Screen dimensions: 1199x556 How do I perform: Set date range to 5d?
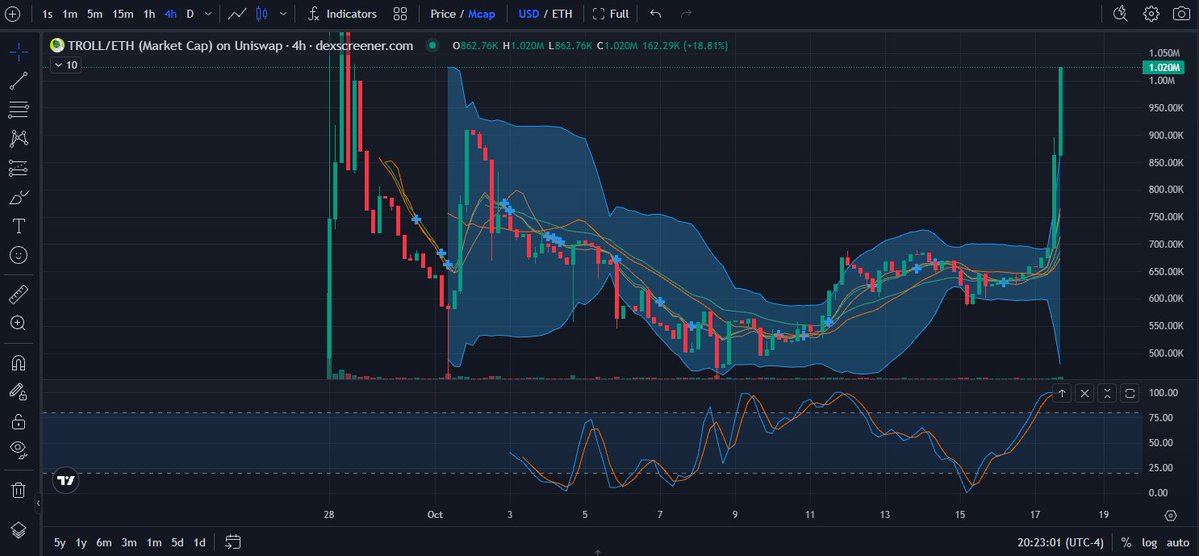pos(177,542)
